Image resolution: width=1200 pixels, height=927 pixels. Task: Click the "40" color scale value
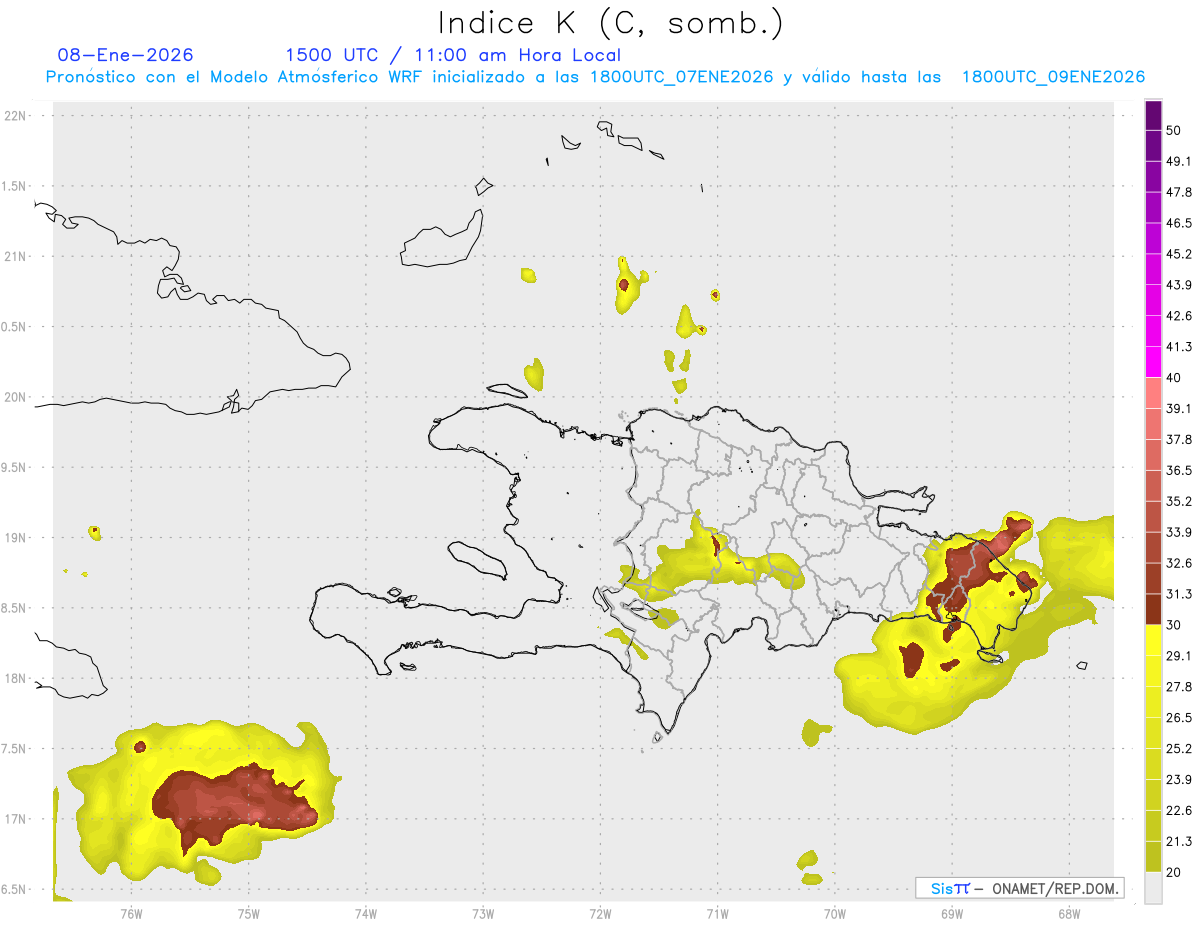tap(1175, 378)
